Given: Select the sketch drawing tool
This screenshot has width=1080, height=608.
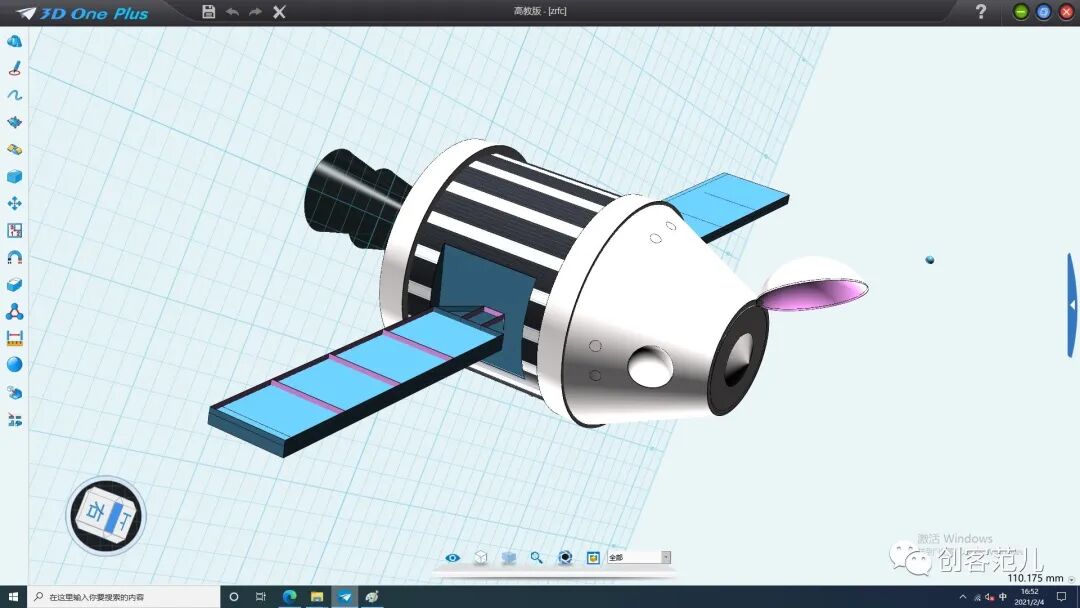Looking at the screenshot, I should 14,68.
